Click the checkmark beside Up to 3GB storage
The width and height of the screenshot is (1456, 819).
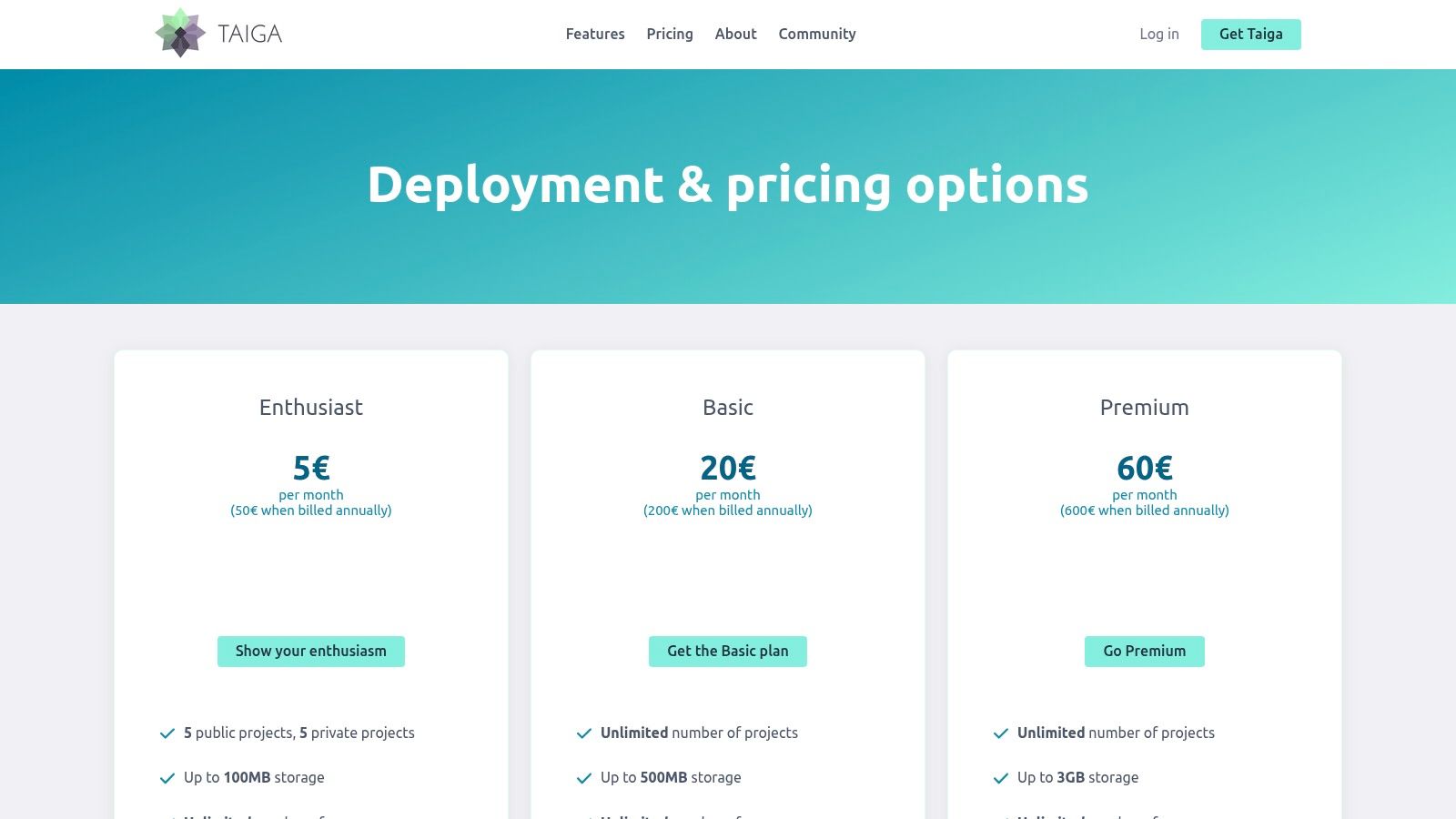1001,778
